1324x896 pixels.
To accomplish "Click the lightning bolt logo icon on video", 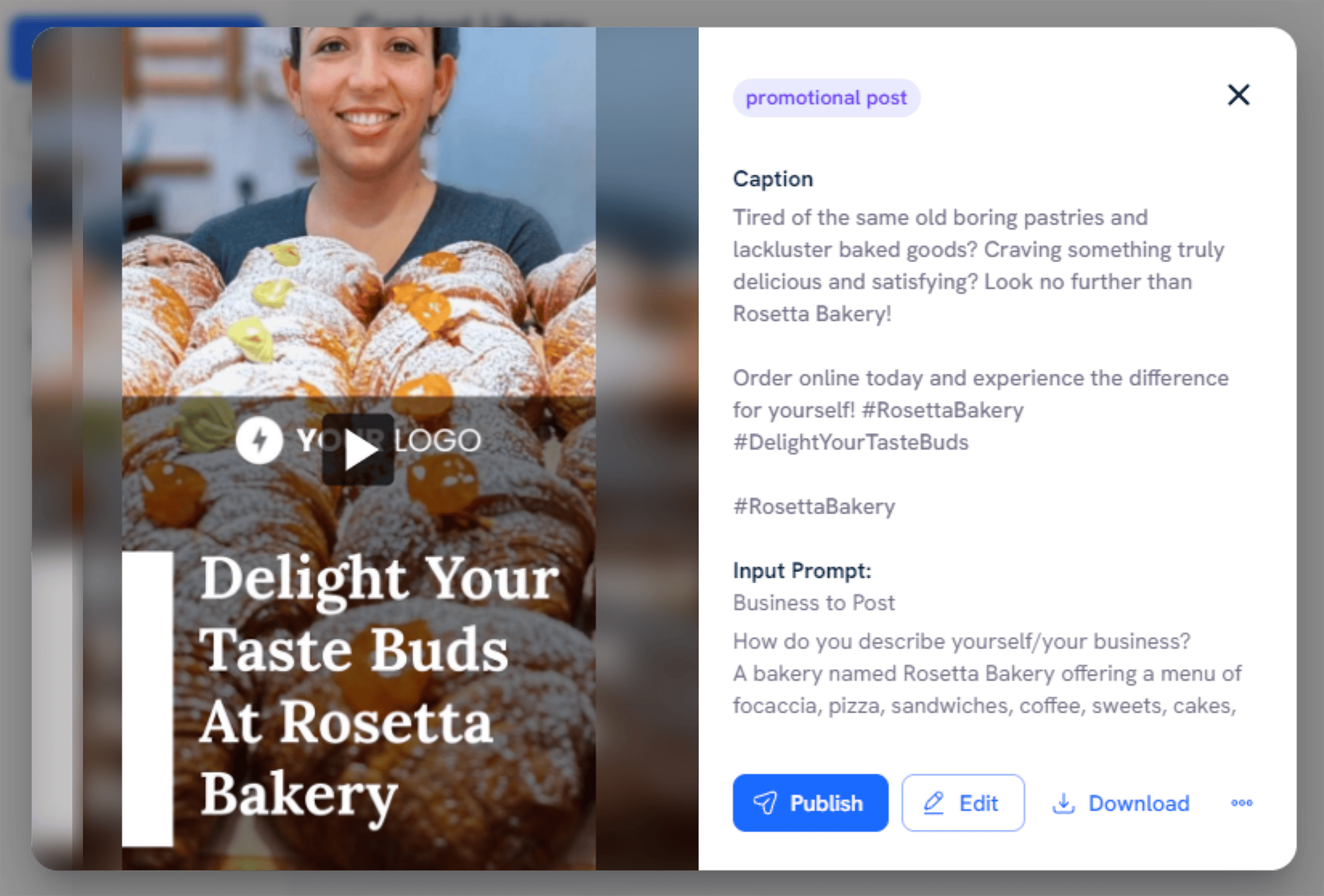I will [262, 439].
